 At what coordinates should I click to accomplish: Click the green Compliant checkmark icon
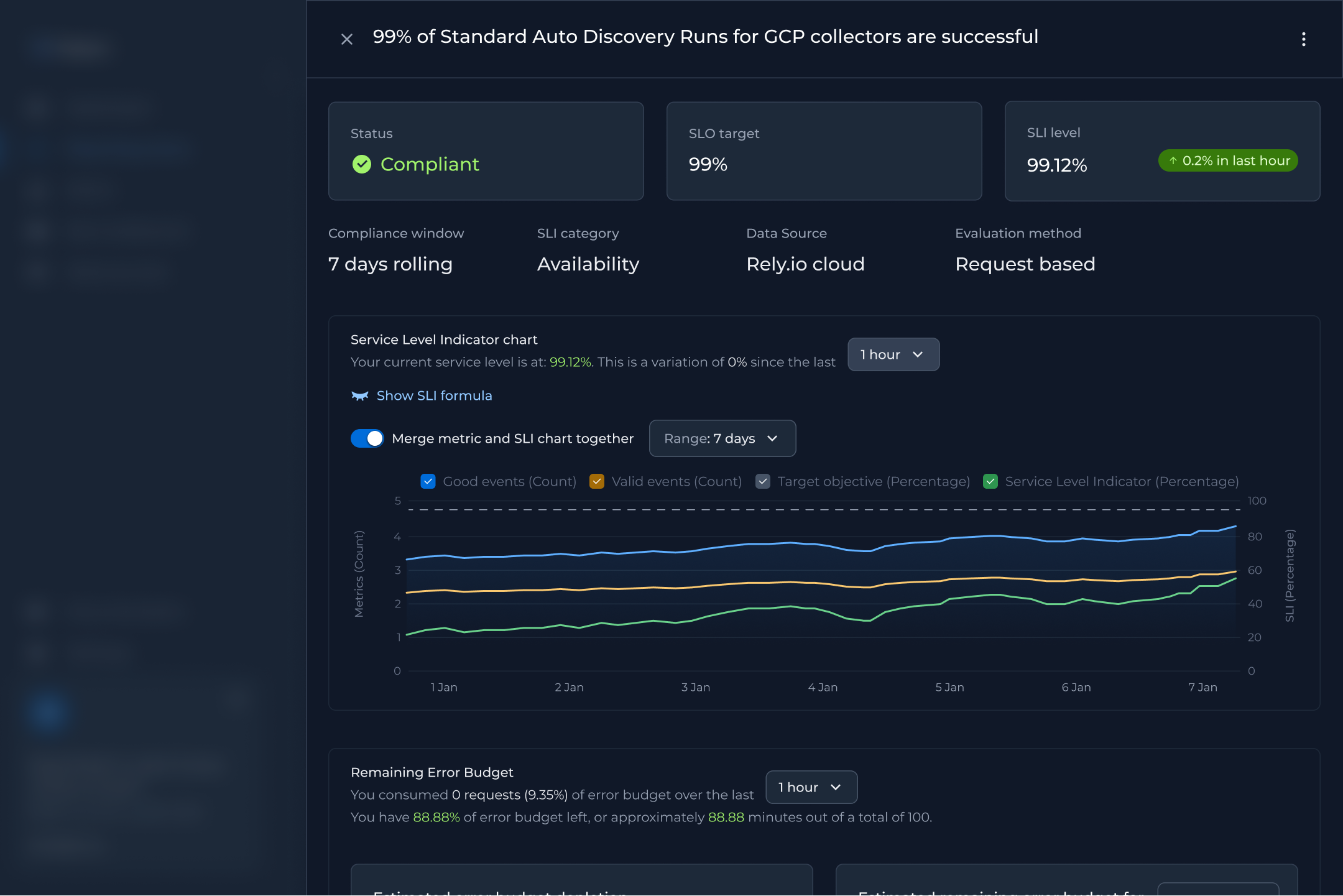pos(362,164)
